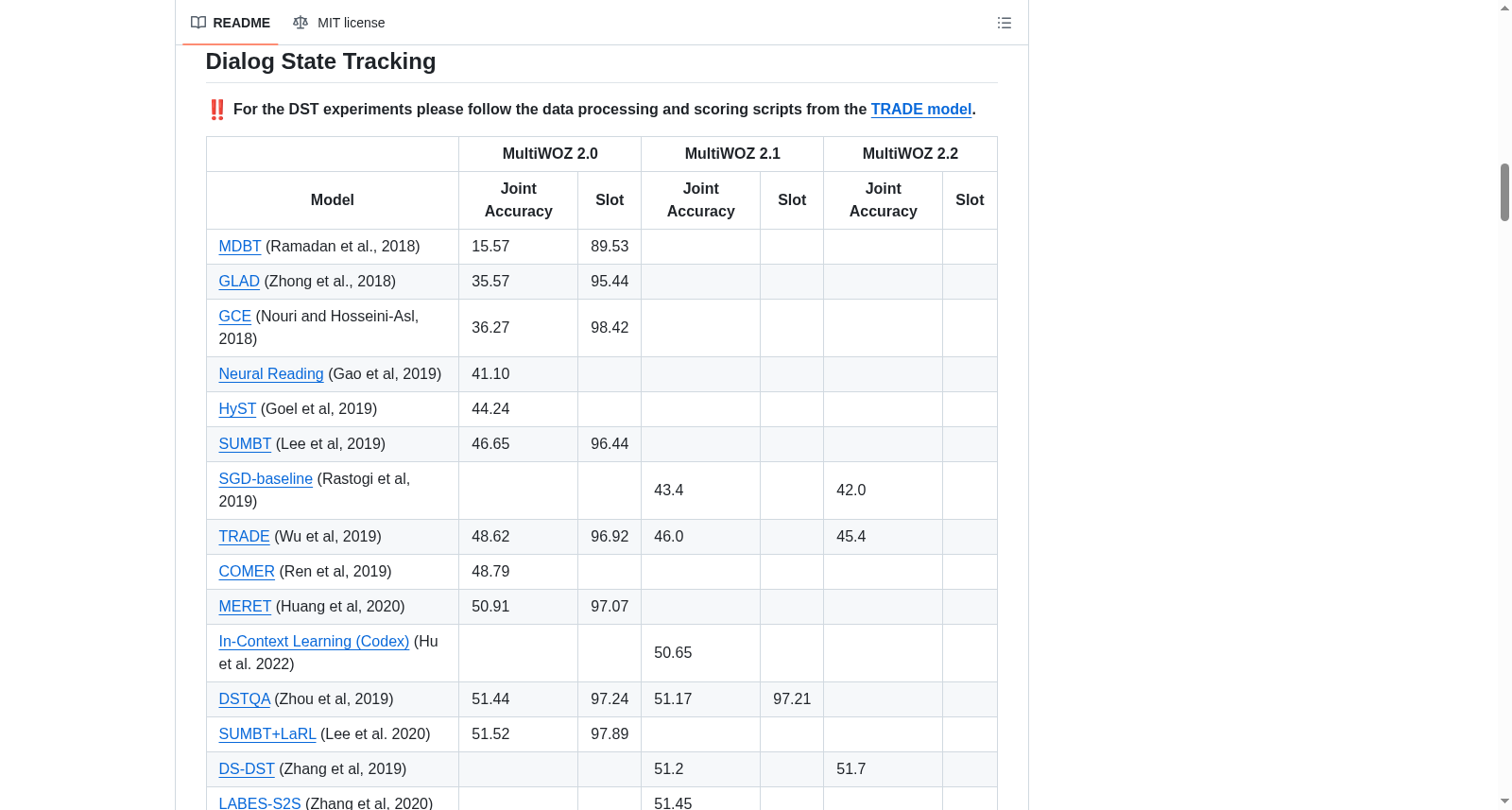The height and width of the screenshot is (810, 1512).
Task: Open the TRADE model link
Action: click(x=921, y=110)
